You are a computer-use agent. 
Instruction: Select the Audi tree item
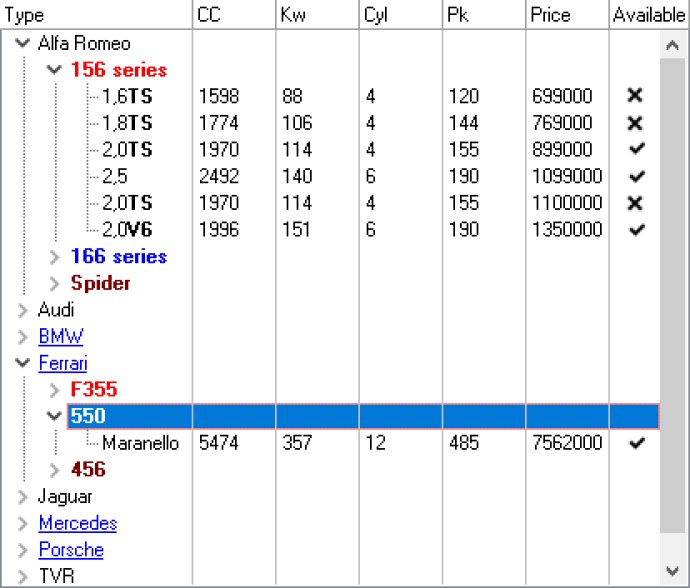(x=56, y=310)
